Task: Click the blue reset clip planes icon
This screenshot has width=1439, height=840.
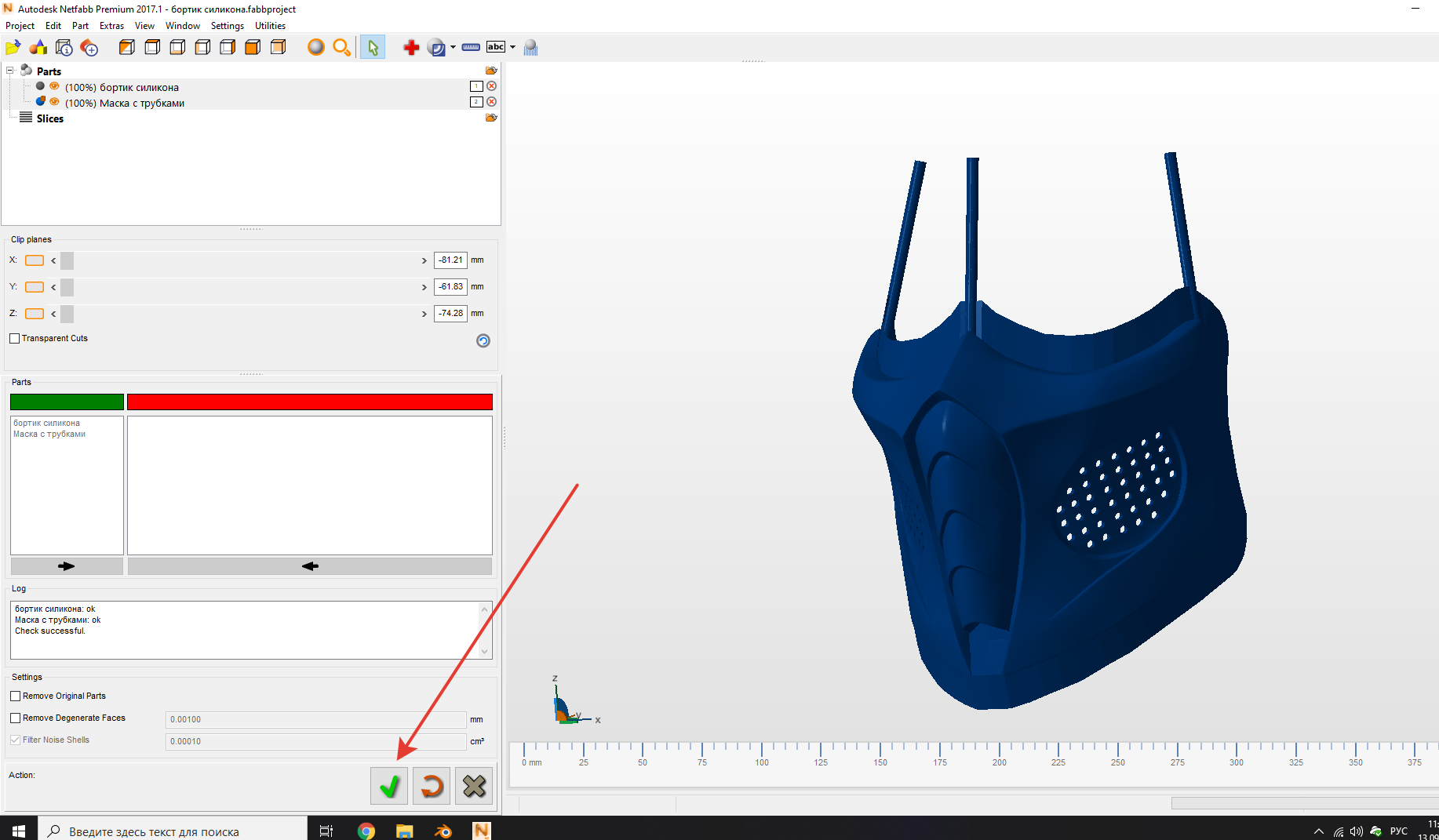Action: 483,340
